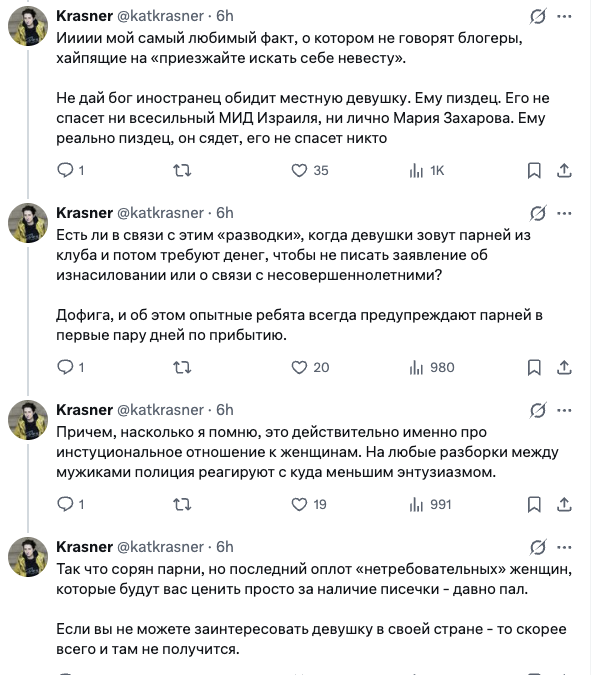Repost the first tweet in the thread
The image size is (595, 675).
point(182,170)
